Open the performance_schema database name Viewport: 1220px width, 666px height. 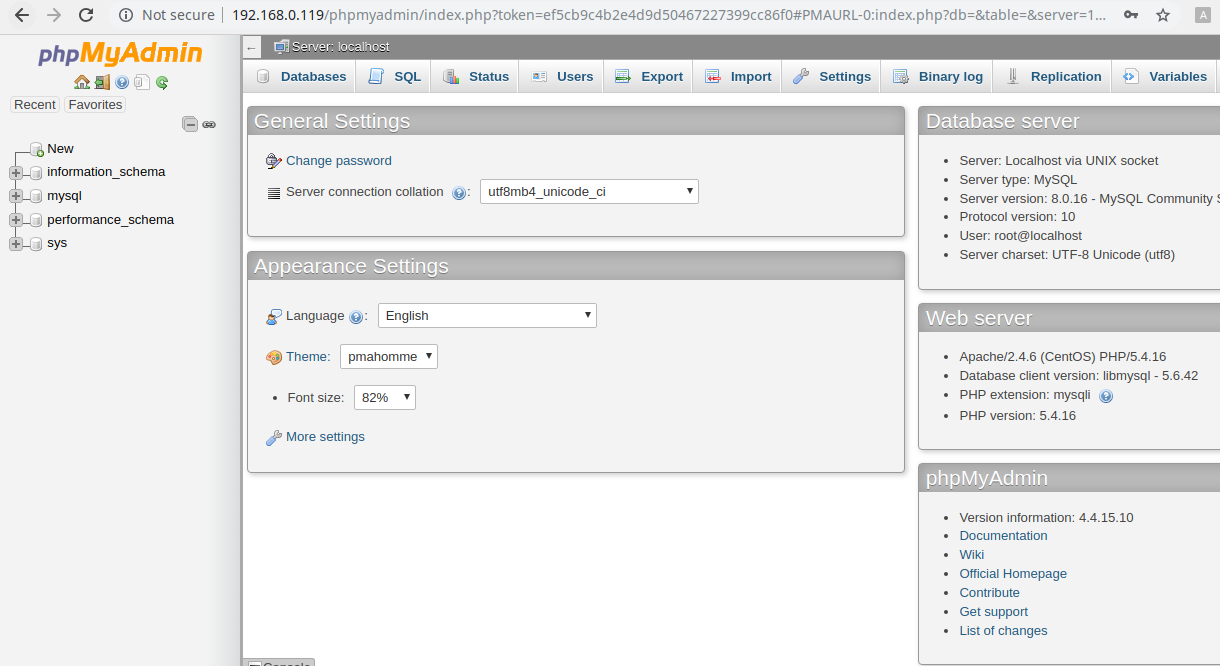pos(110,220)
